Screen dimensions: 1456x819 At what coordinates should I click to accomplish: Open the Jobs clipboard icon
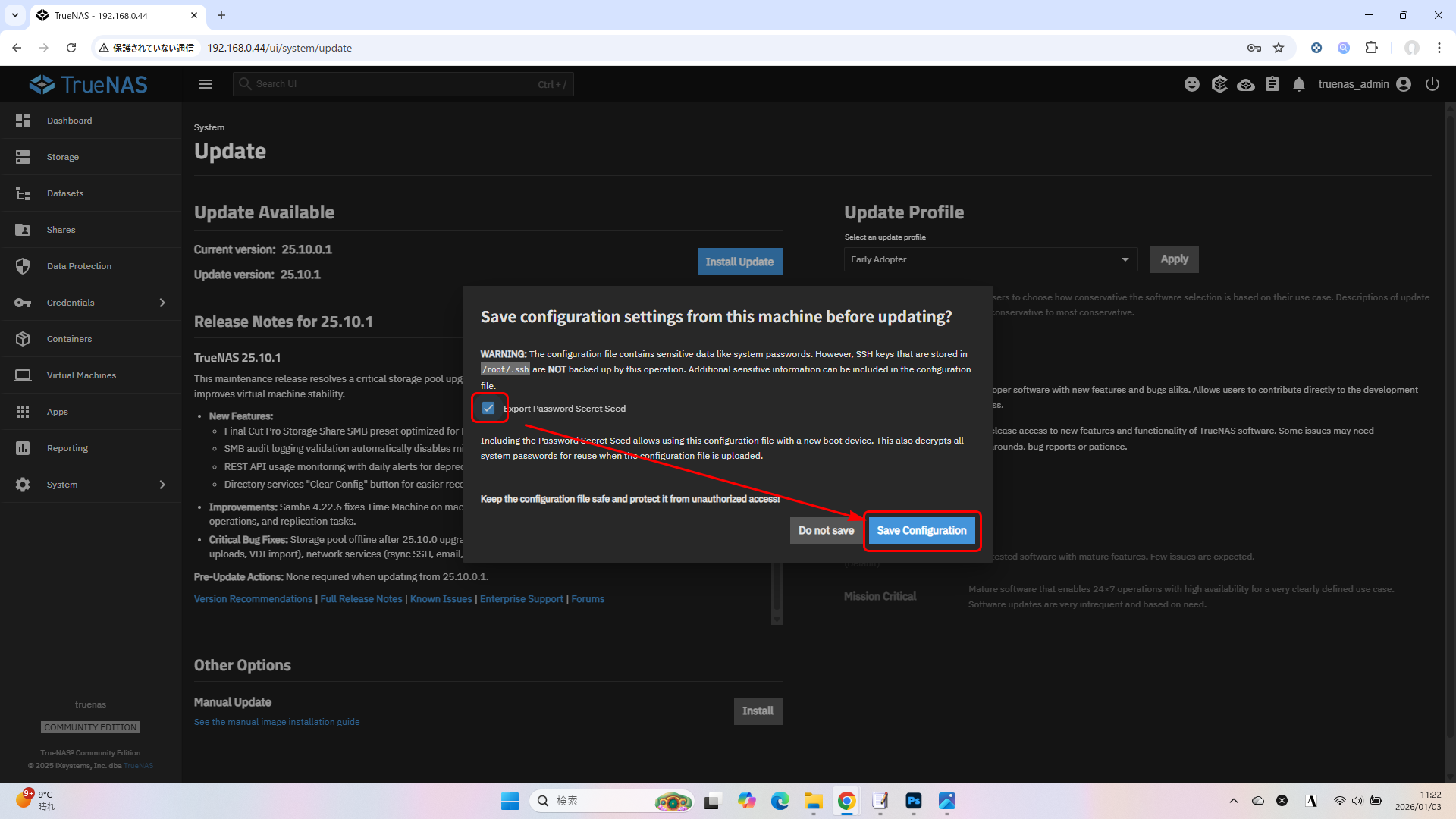(x=1272, y=84)
